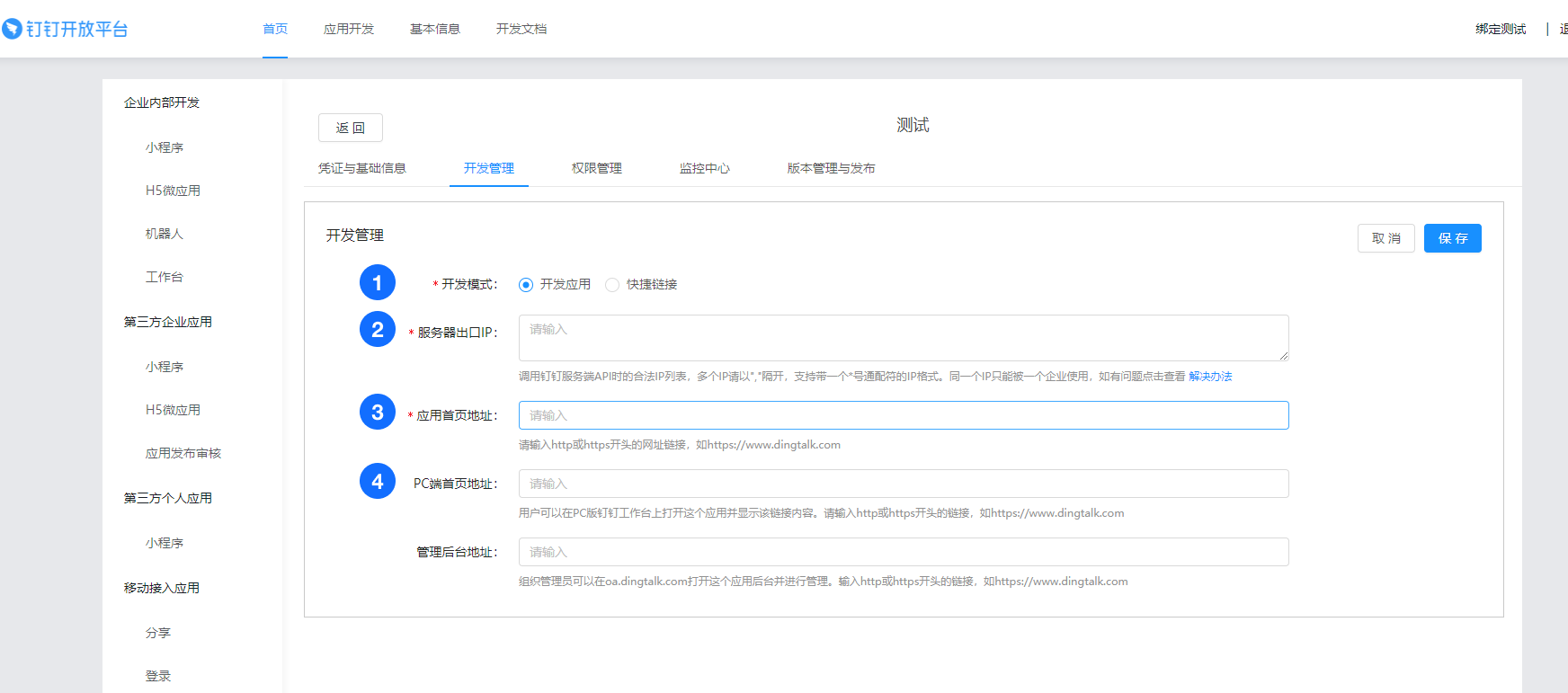This screenshot has height=693, width=1568.
Task: Open the 监控中心 tab
Action: (704, 168)
